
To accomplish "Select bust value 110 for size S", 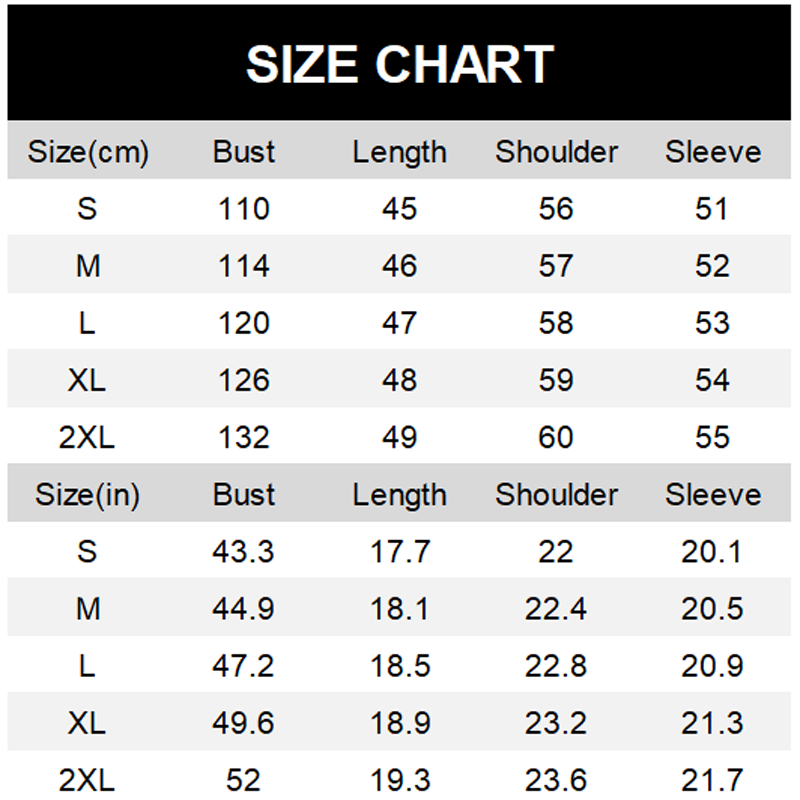I will point(244,209).
